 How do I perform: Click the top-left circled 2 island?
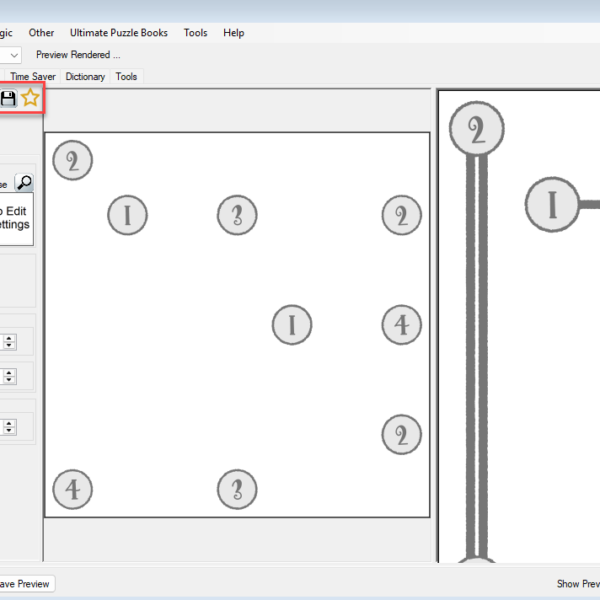(x=72, y=161)
